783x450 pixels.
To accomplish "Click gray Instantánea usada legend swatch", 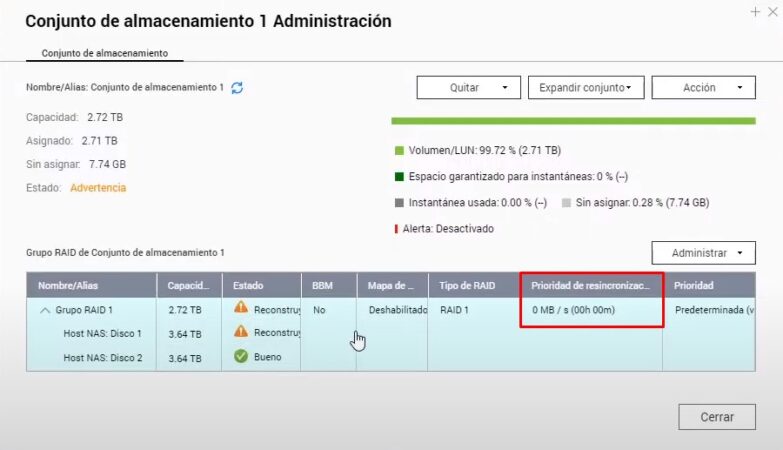I will [399, 203].
